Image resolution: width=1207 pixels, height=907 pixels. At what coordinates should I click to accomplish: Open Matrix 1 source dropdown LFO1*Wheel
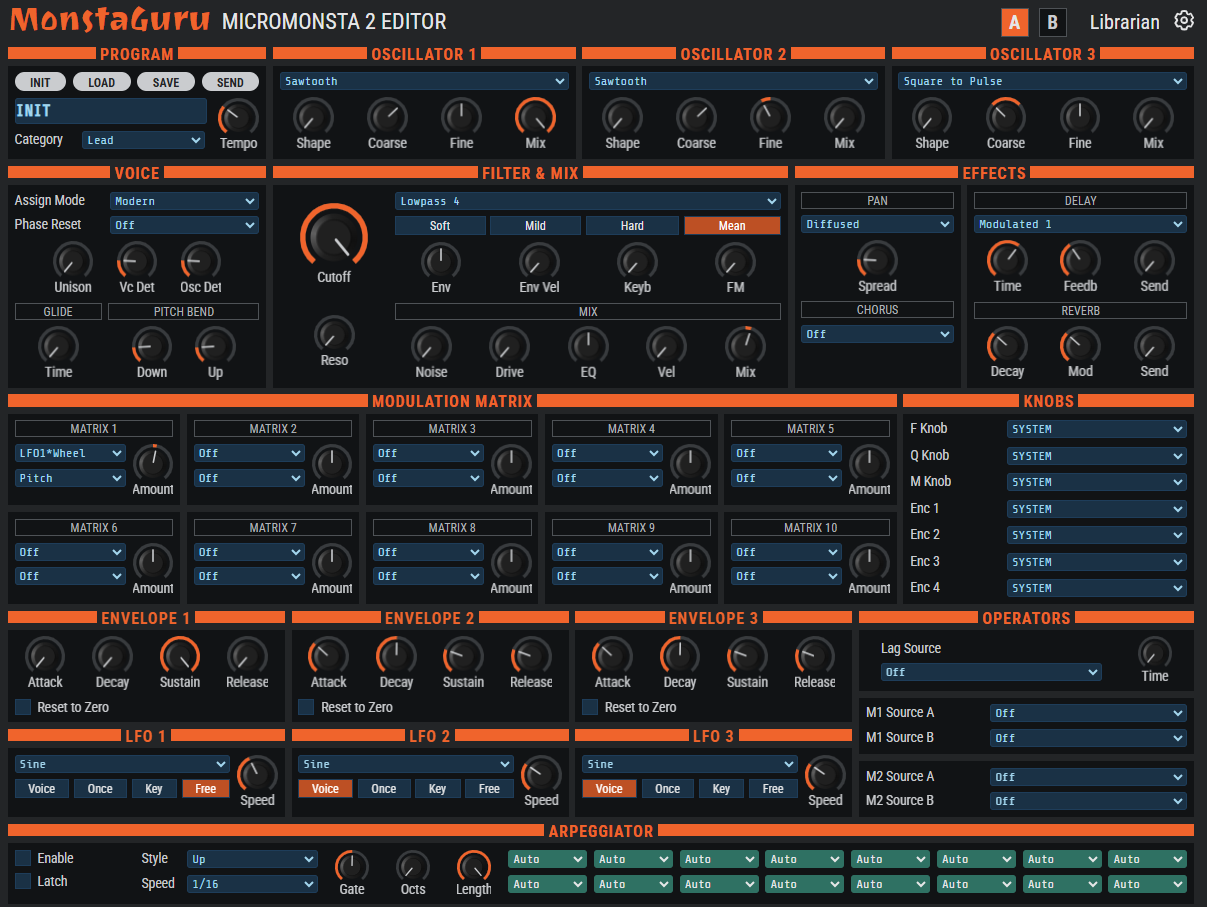(70, 453)
